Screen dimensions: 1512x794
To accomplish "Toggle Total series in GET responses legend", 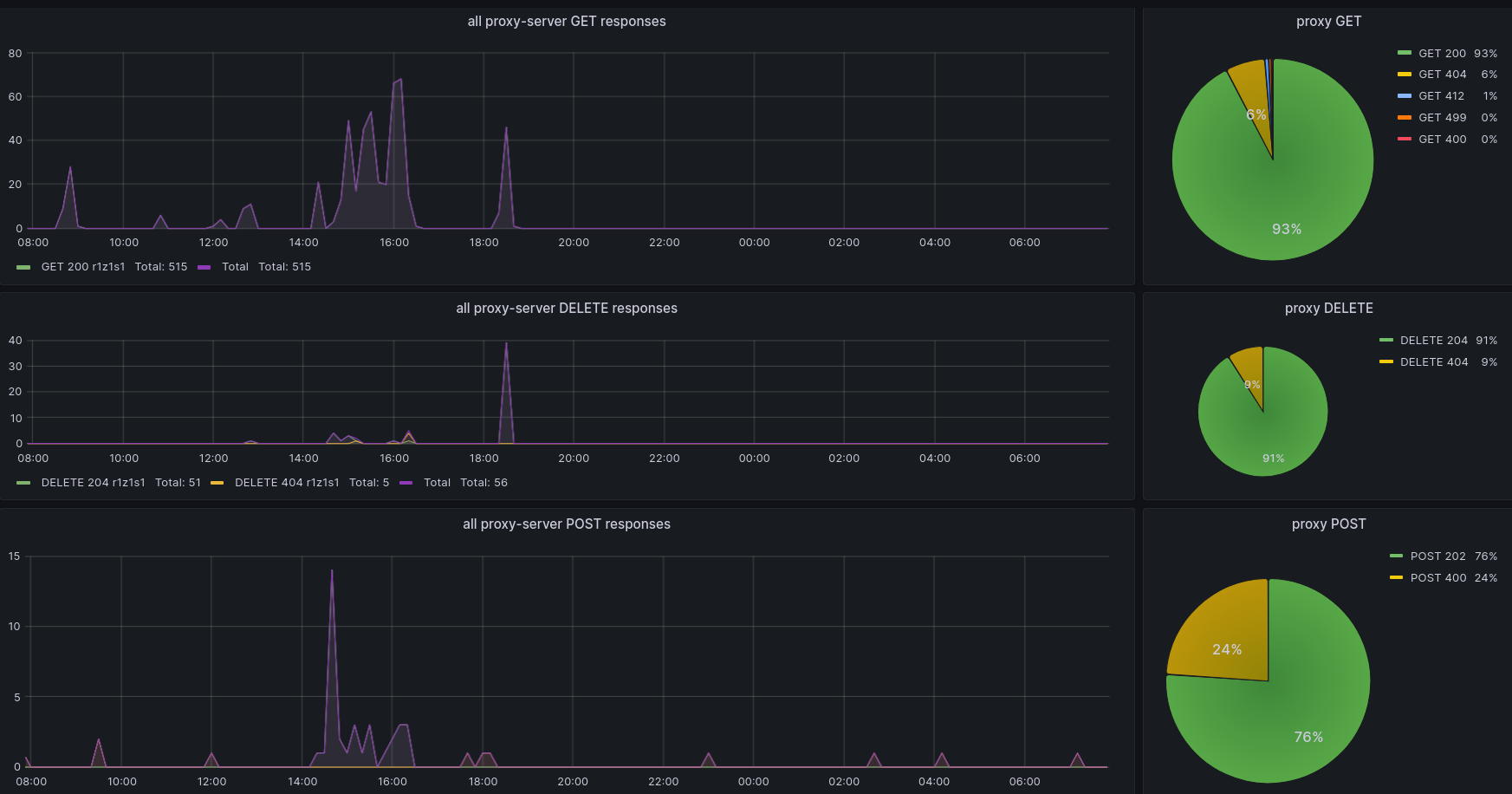I will click(x=235, y=267).
